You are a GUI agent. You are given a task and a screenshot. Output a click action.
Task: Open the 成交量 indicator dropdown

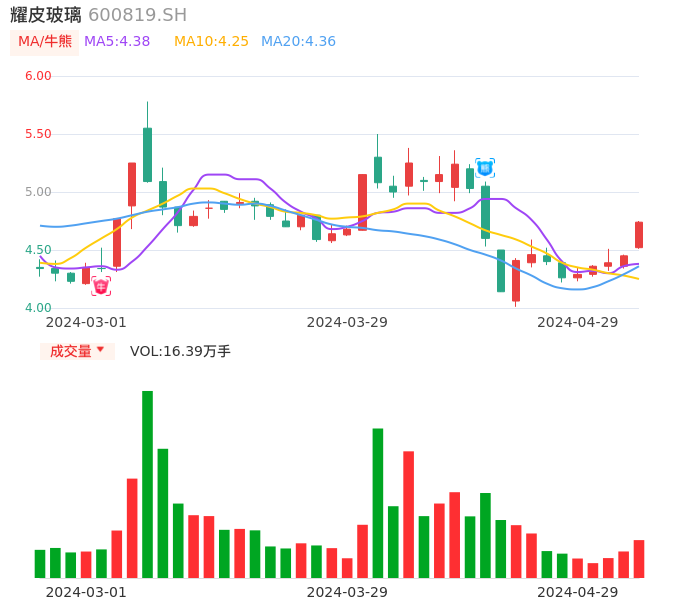pos(77,351)
